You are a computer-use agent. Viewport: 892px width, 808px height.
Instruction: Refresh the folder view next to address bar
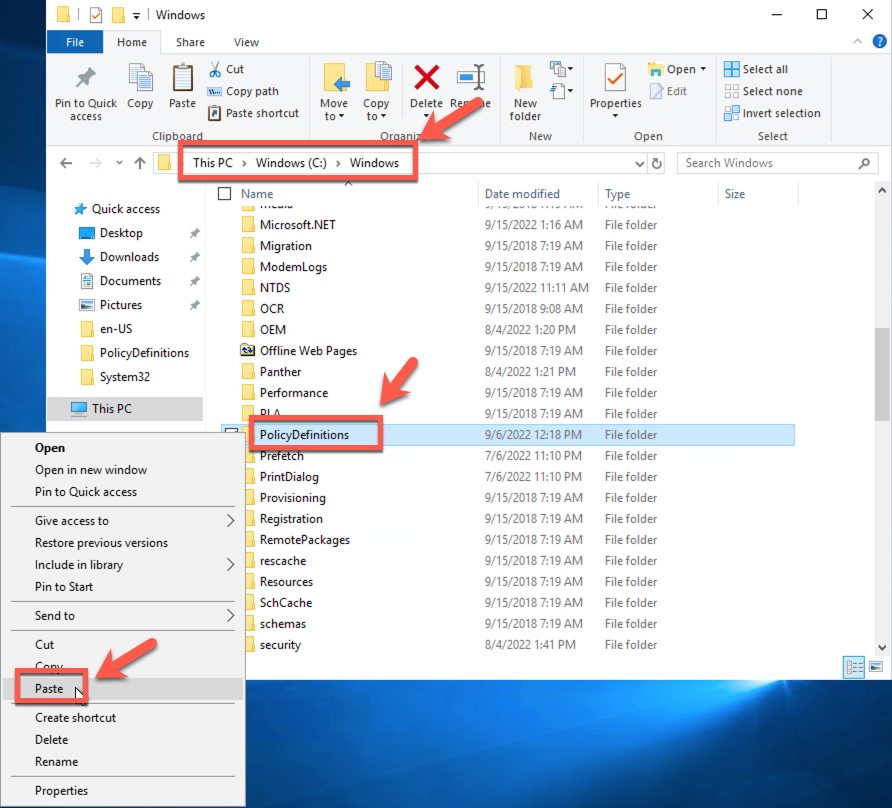point(657,163)
